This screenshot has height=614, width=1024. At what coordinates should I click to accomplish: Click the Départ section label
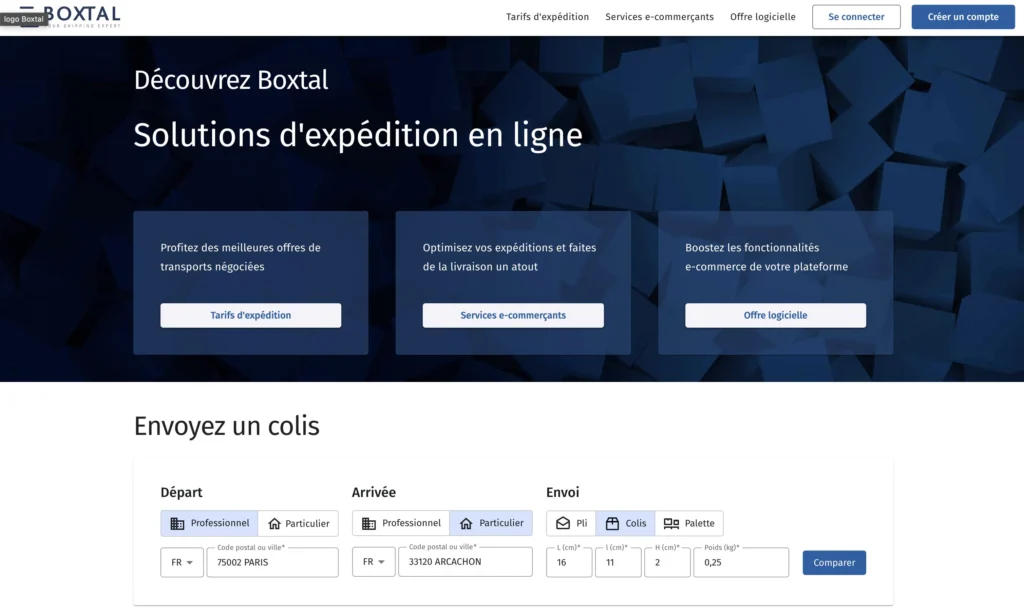pyautogui.click(x=182, y=493)
